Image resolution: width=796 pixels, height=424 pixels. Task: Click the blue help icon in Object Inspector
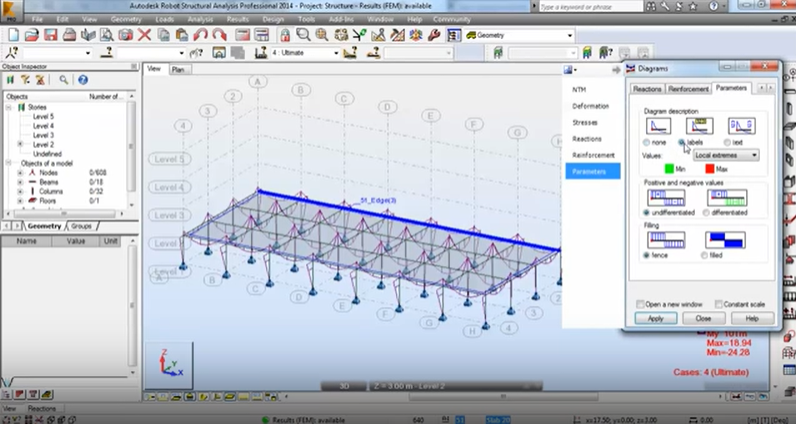(83, 79)
